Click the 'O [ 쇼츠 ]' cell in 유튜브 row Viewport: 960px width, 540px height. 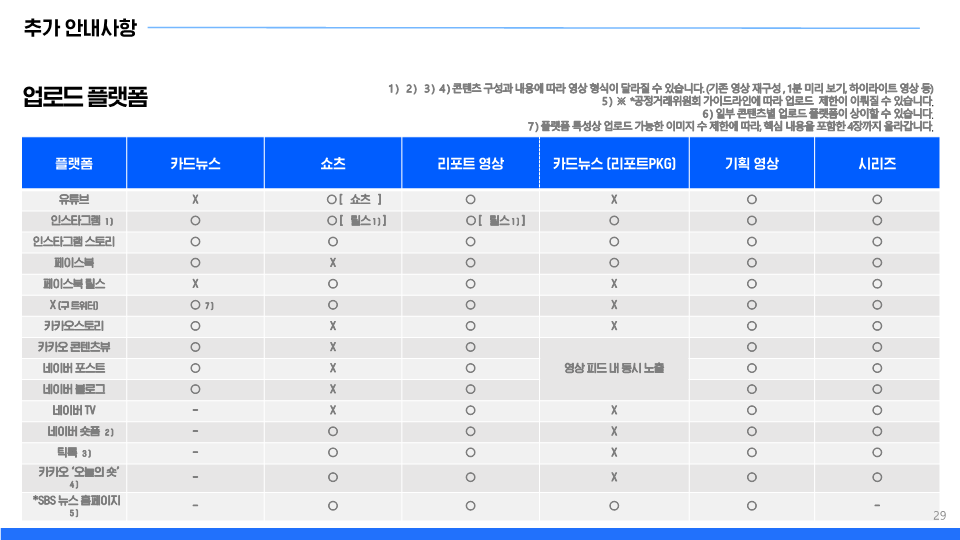coord(354,200)
